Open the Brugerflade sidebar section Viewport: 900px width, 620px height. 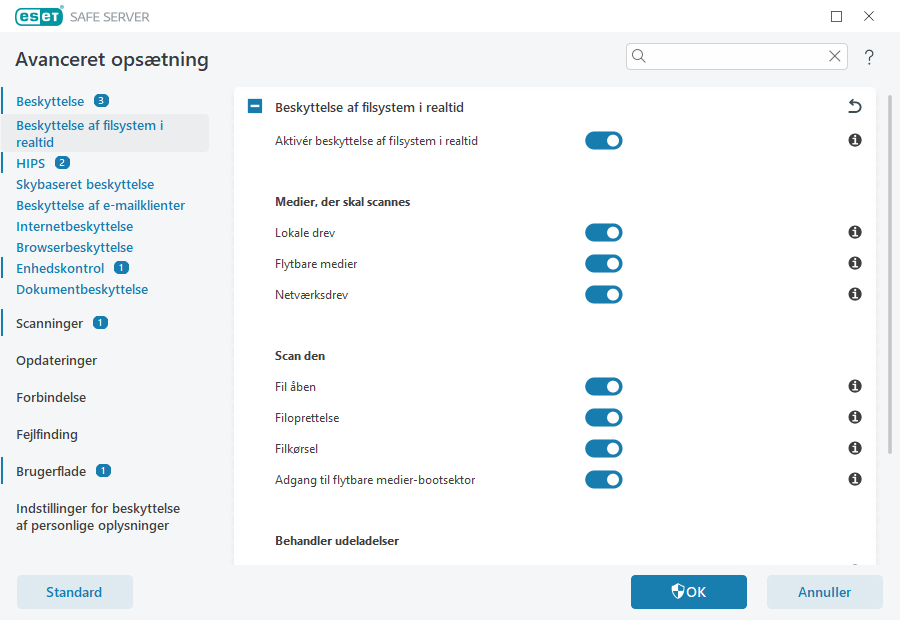click(51, 471)
